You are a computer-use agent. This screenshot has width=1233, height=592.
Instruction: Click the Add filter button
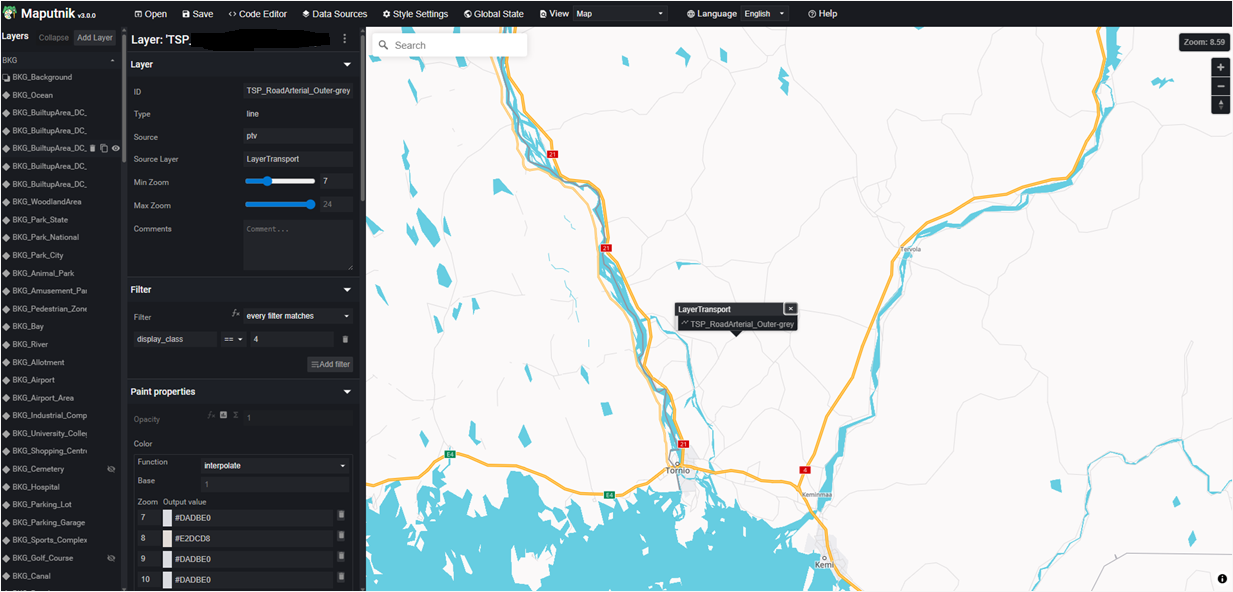click(330, 365)
